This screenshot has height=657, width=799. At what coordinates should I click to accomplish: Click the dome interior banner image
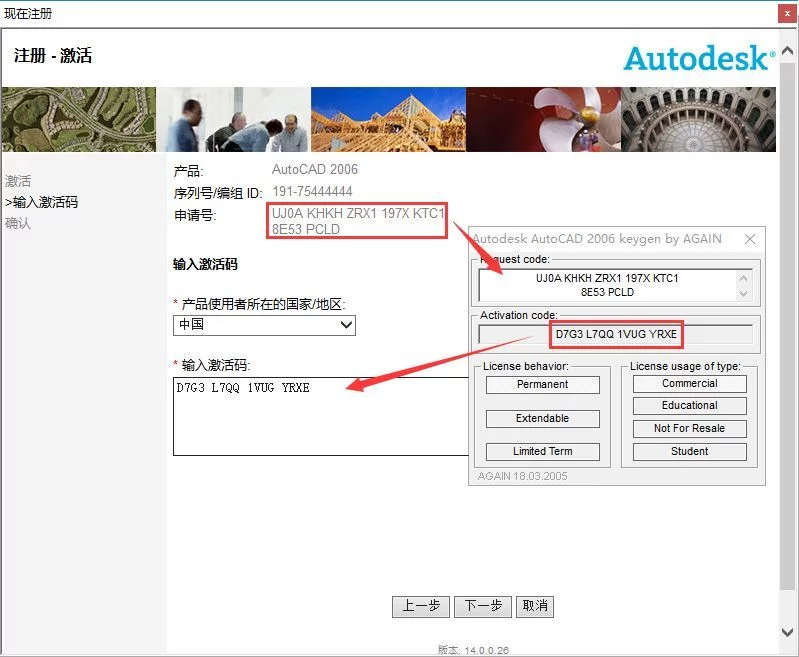699,119
